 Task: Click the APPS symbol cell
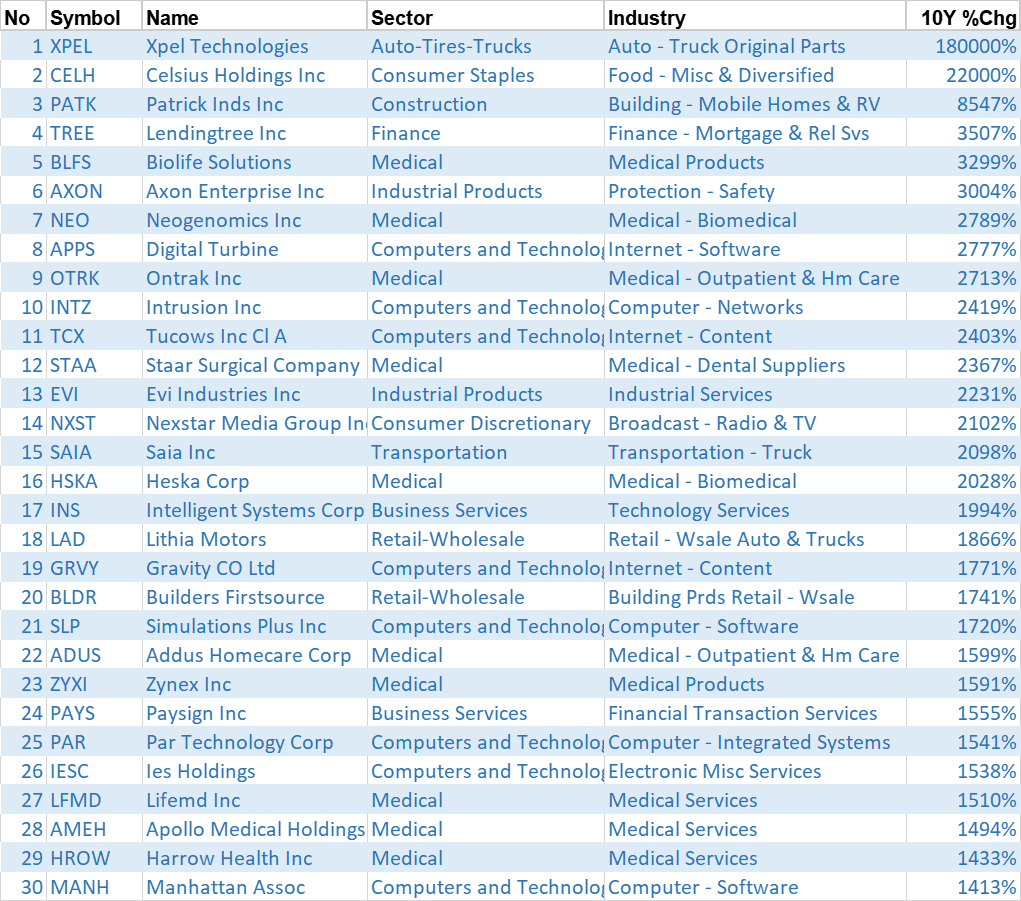pos(94,249)
